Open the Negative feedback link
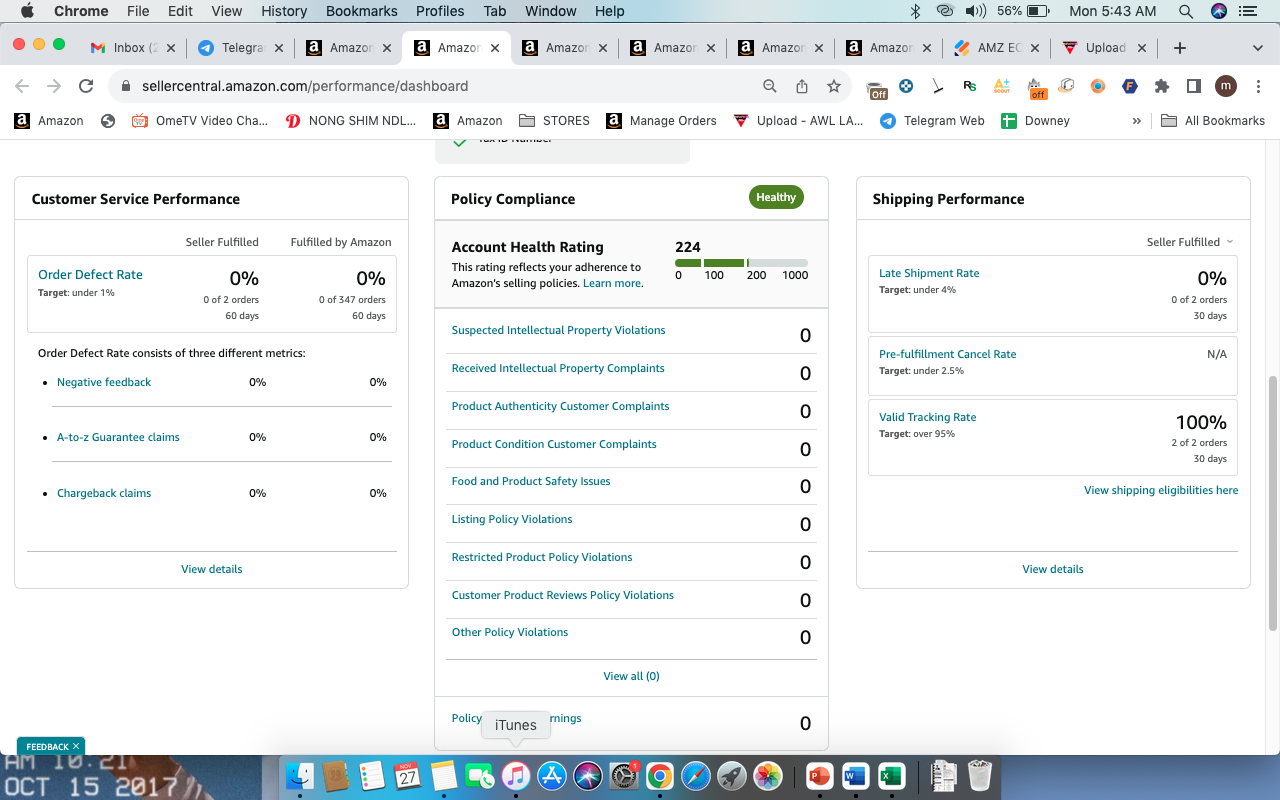This screenshot has height=800, width=1280. [x=104, y=382]
